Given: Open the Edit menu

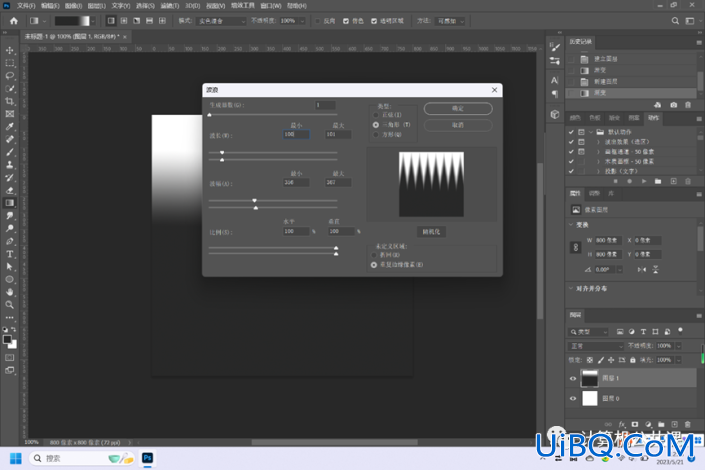Looking at the screenshot, I should [x=50, y=6].
